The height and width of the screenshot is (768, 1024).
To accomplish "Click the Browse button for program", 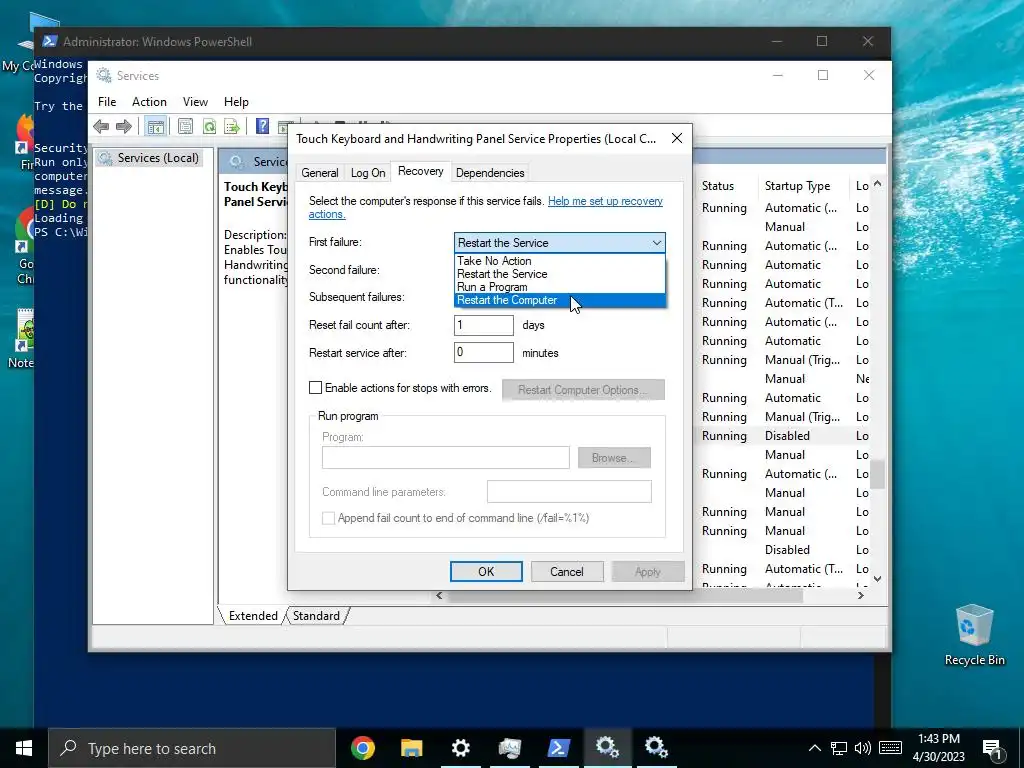I will 614,458.
